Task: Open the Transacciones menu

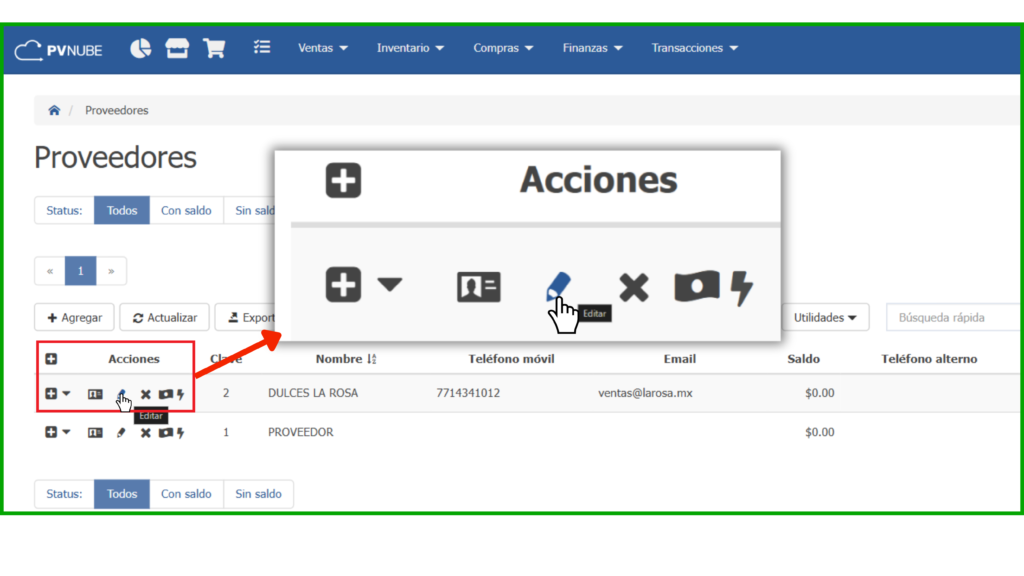Action: click(x=694, y=48)
